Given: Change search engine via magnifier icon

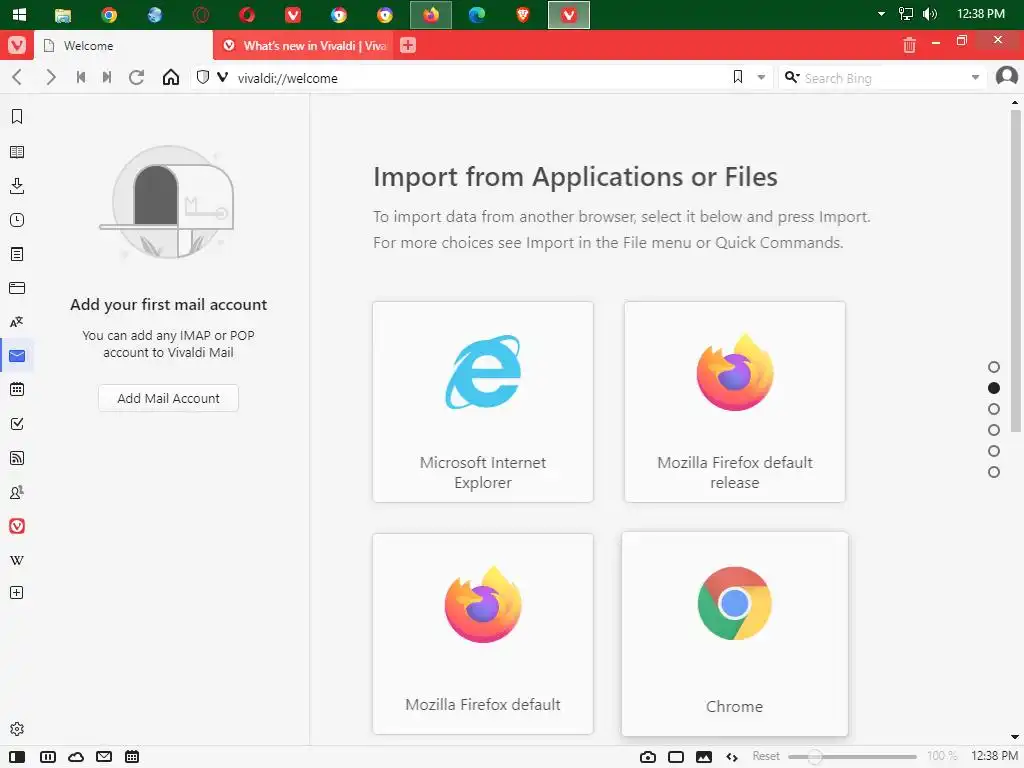Looking at the screenshot, I should (792, 77).
